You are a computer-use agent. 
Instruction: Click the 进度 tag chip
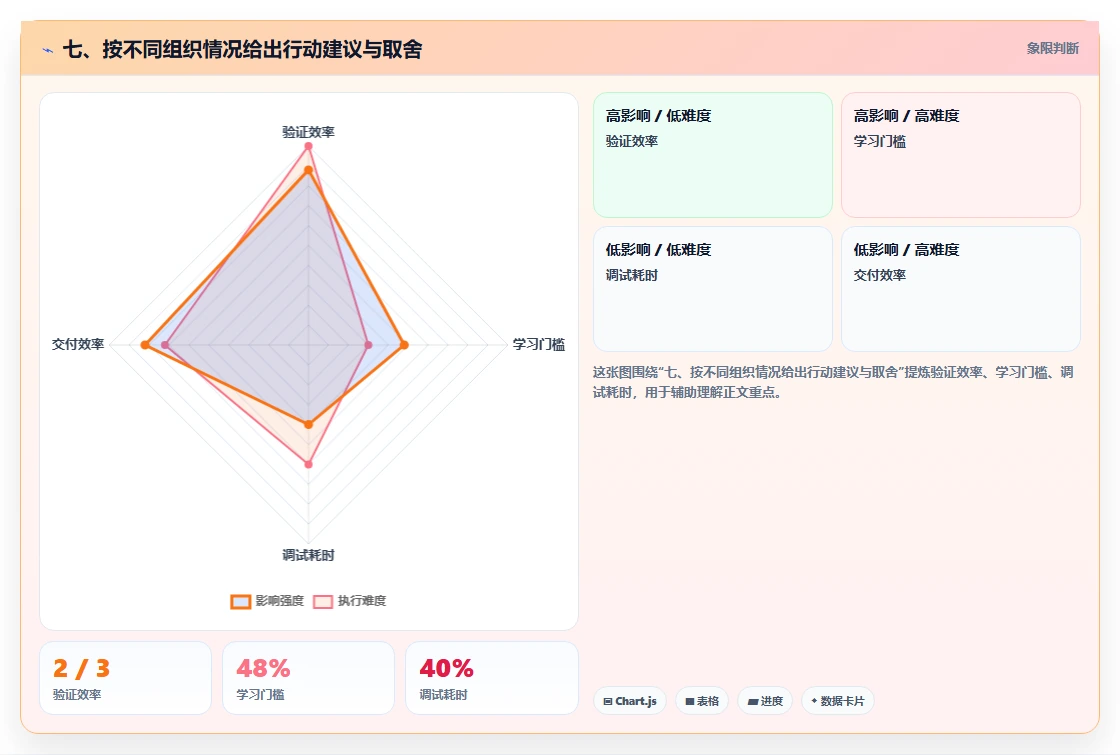[765, 701]
